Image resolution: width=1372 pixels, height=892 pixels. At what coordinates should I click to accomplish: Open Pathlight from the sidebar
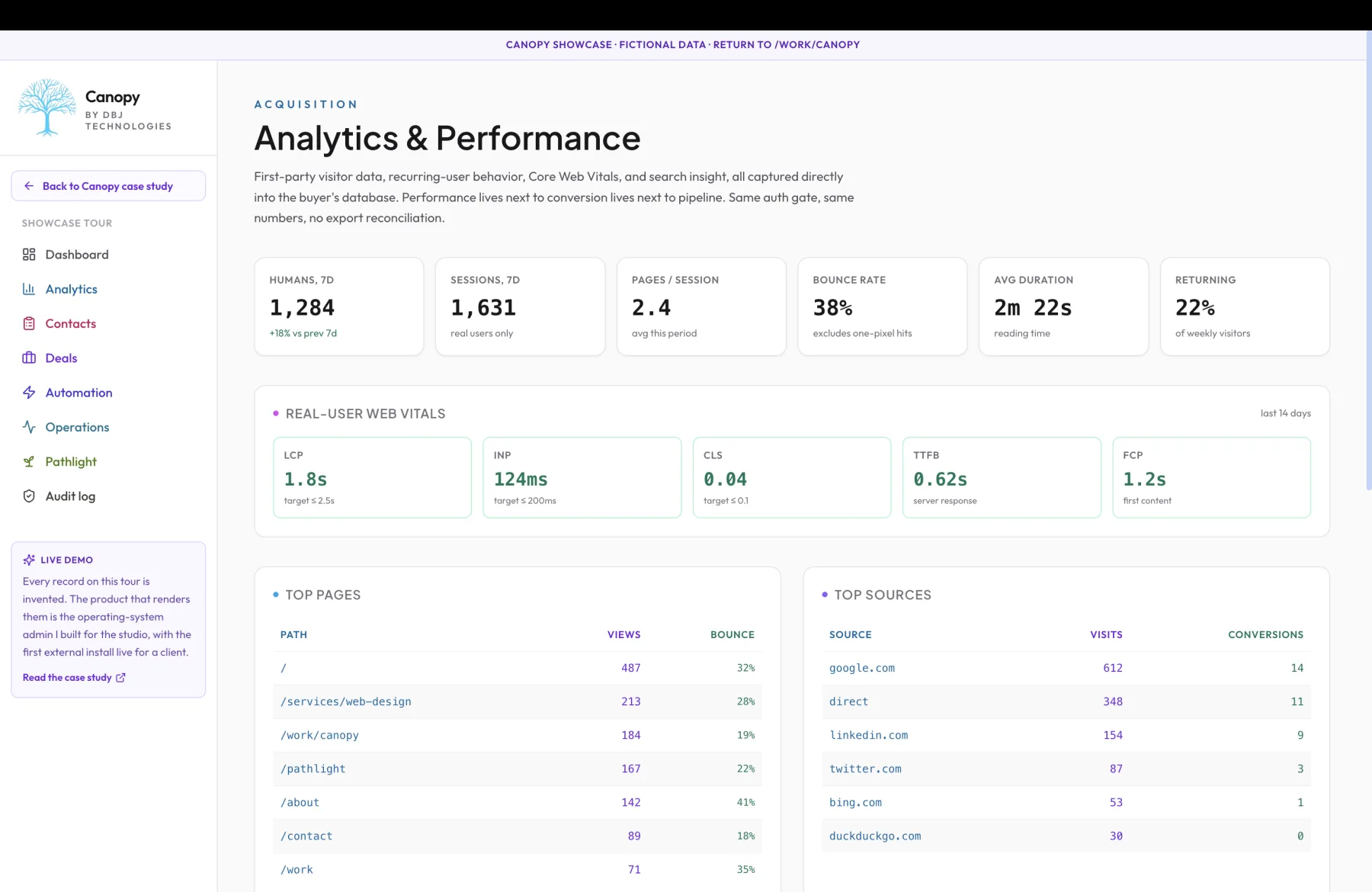pos(108,462)
